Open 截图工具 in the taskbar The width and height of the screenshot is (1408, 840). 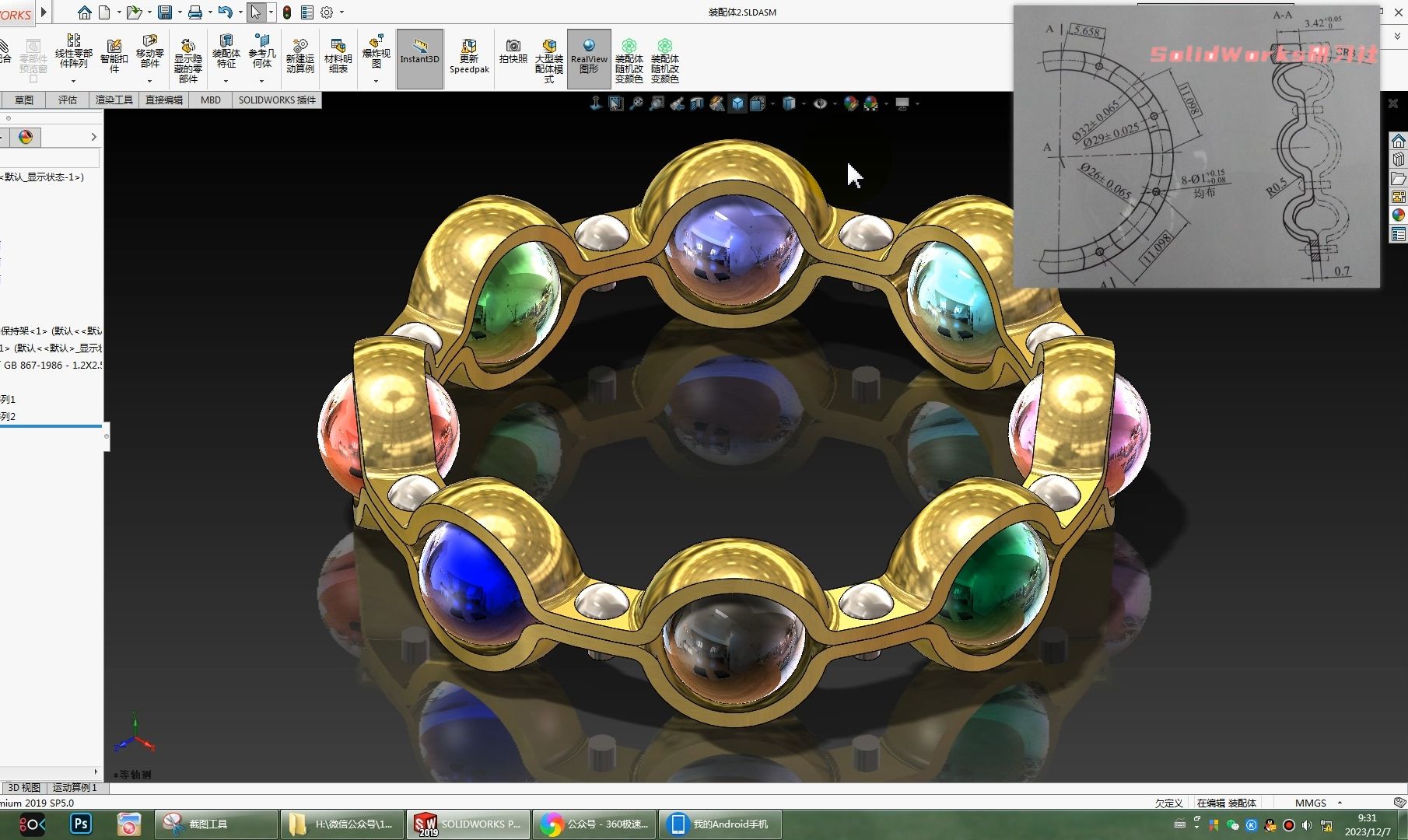(x=216, y=824)
